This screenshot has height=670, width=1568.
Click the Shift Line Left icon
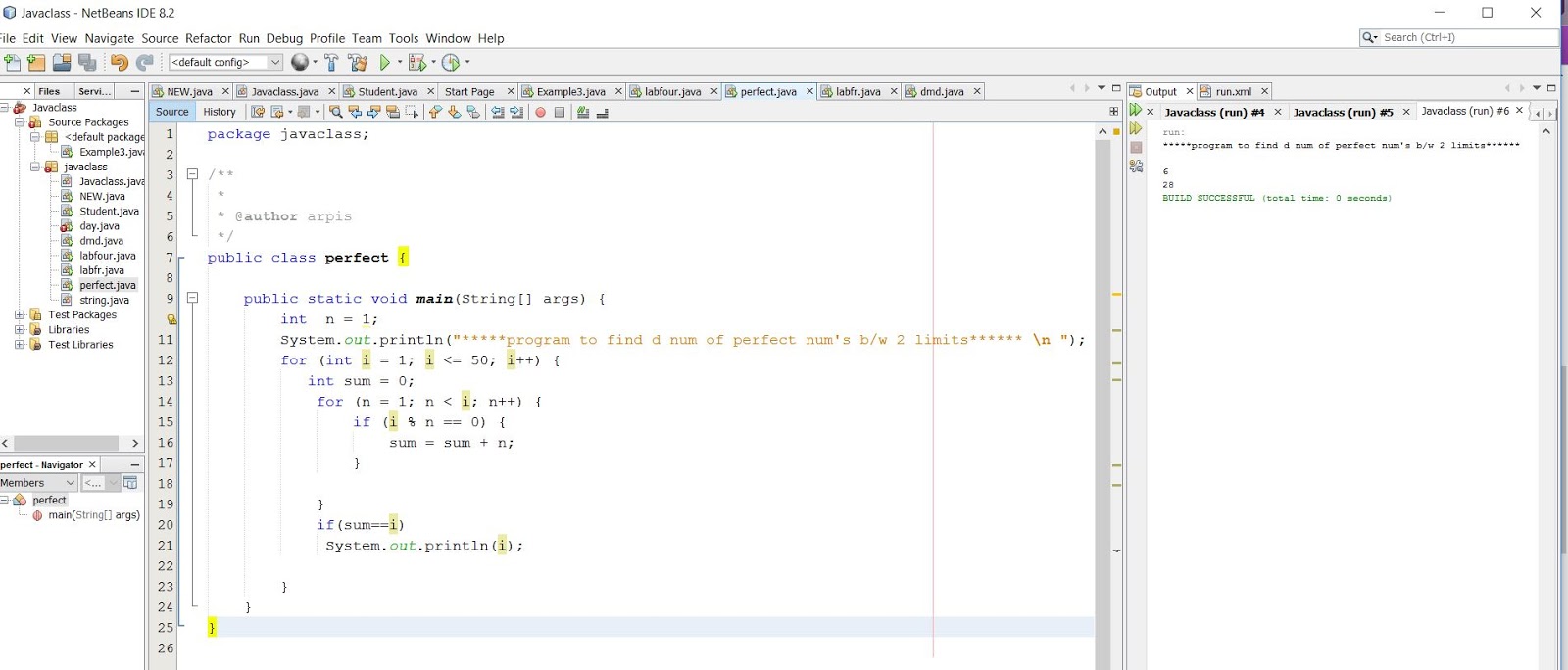[498, 112]
